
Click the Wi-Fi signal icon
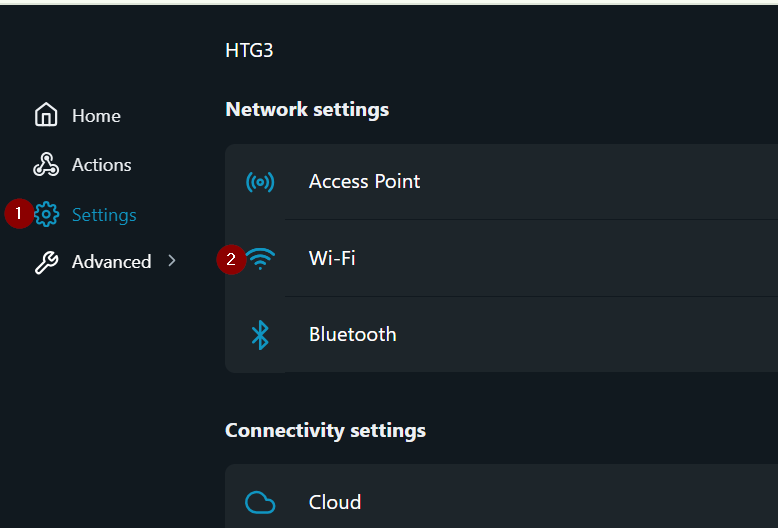click(x=261, y=259)
